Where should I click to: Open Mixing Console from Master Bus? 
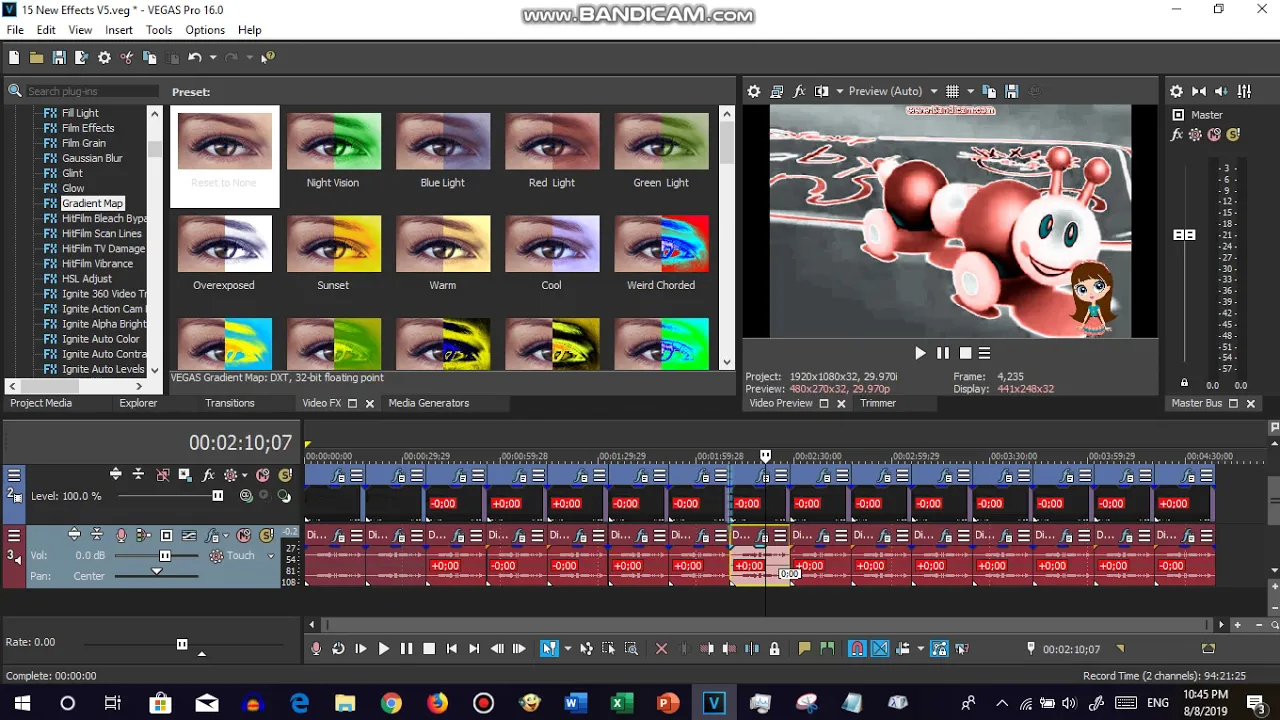[x=1244, y=91]
